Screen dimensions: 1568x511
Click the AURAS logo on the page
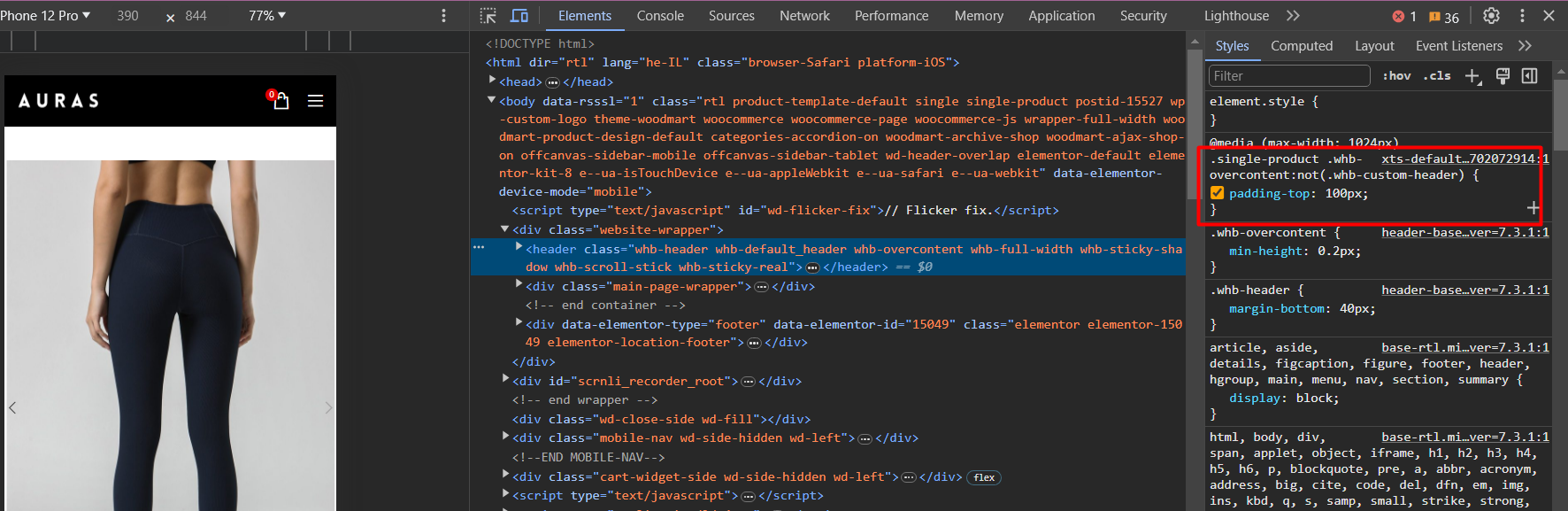coord(59,101)
